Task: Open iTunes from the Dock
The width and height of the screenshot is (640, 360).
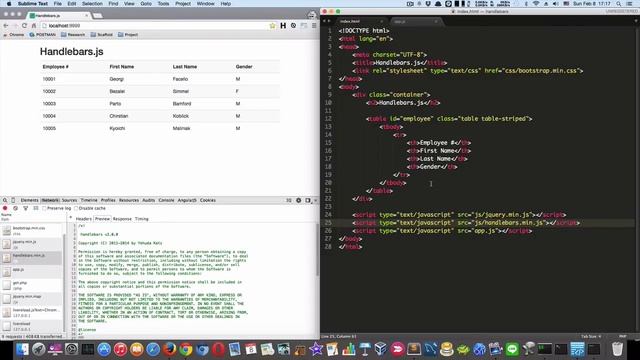Action: click(x=120, y=349)
